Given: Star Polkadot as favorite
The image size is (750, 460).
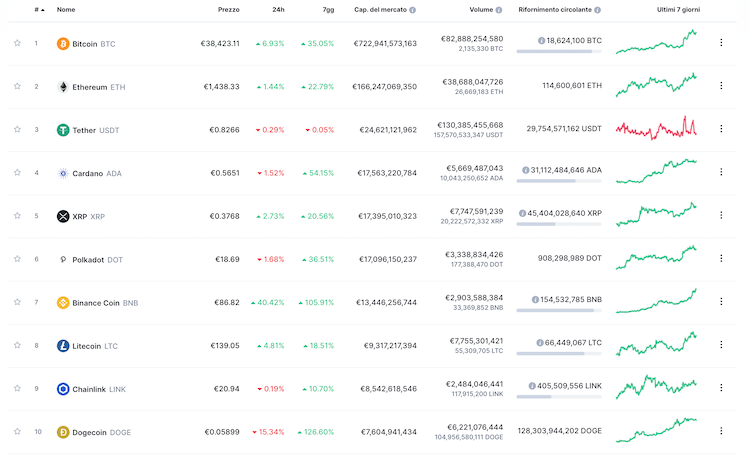Looking at the screenshot, I should coord(17,259).
